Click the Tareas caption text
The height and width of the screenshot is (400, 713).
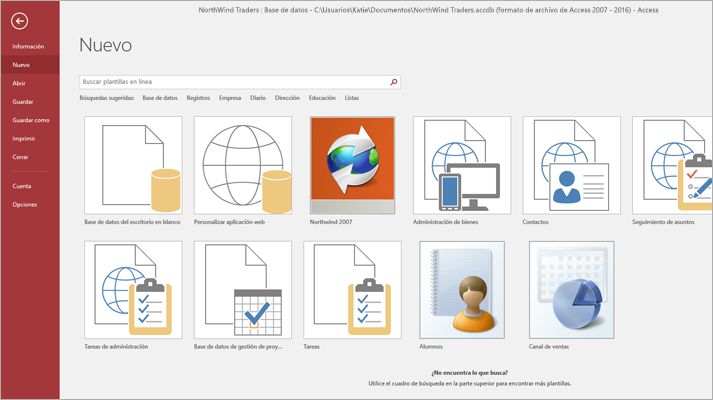(x=311, y=346)
